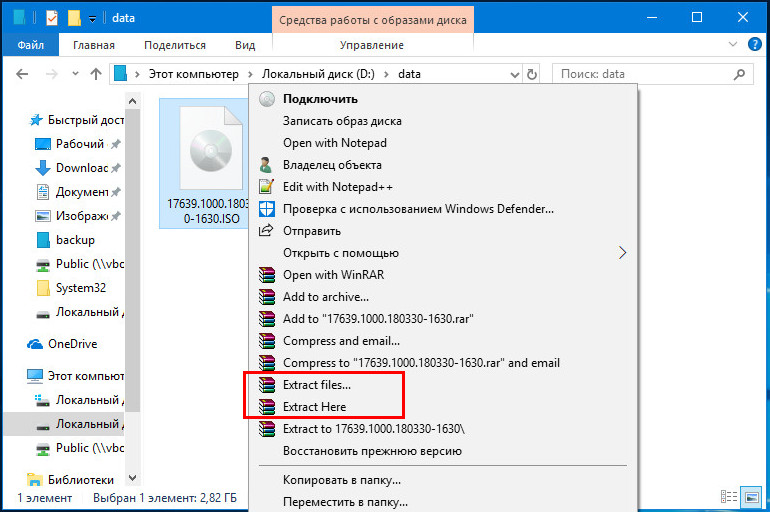Viewport: 770px width, 512px height.
Task: Open Быстрый доступ in navigation pane
Action: pos(76,120)
